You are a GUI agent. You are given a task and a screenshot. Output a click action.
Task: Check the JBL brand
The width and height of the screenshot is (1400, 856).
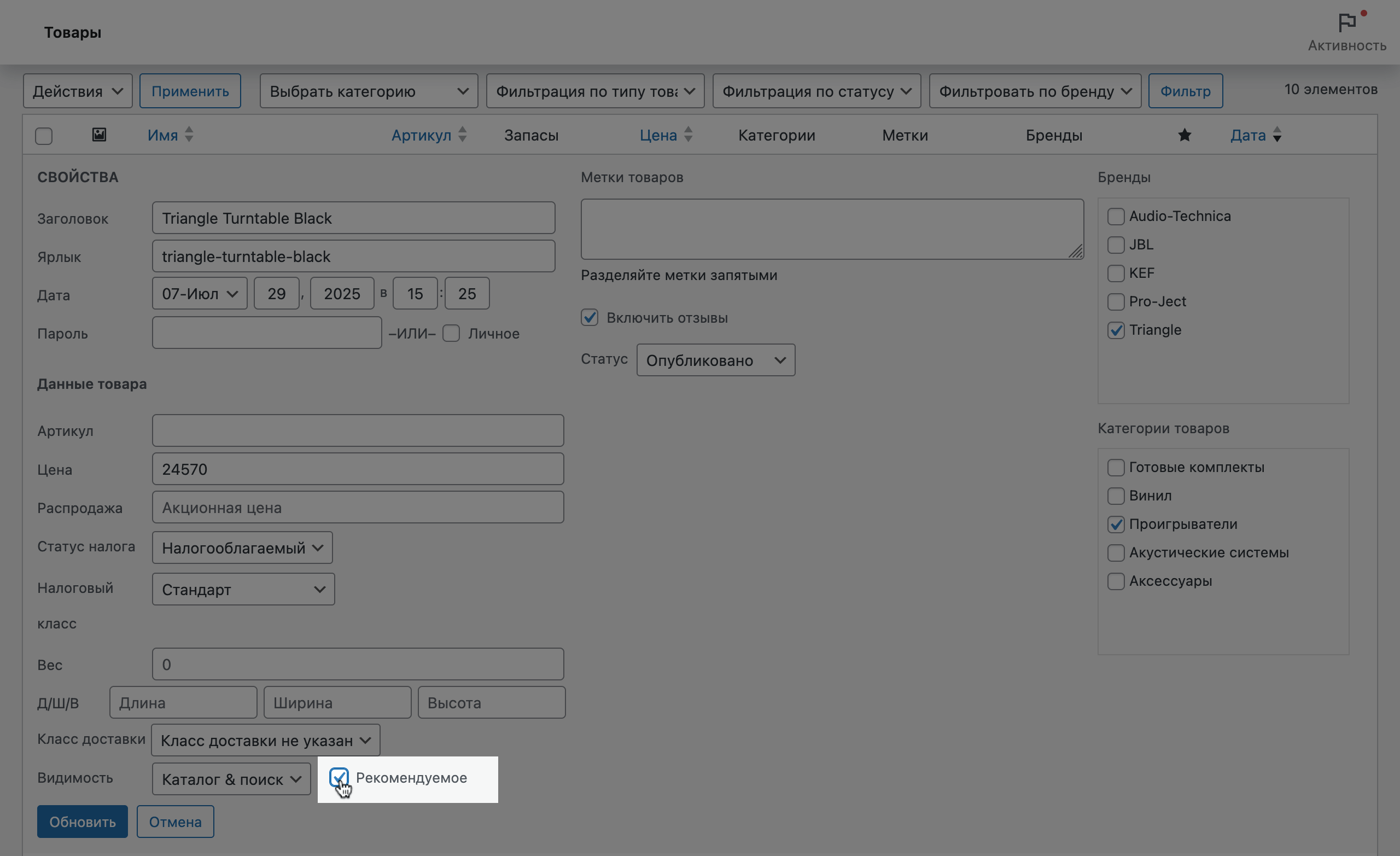point(1115,245)
